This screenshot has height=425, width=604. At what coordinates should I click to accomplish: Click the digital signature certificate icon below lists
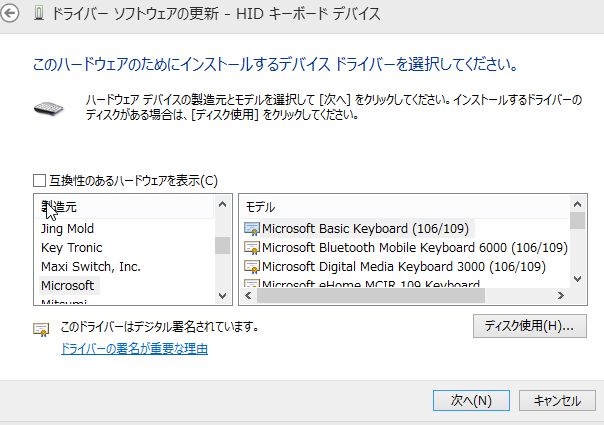click(x=41, y=329)
